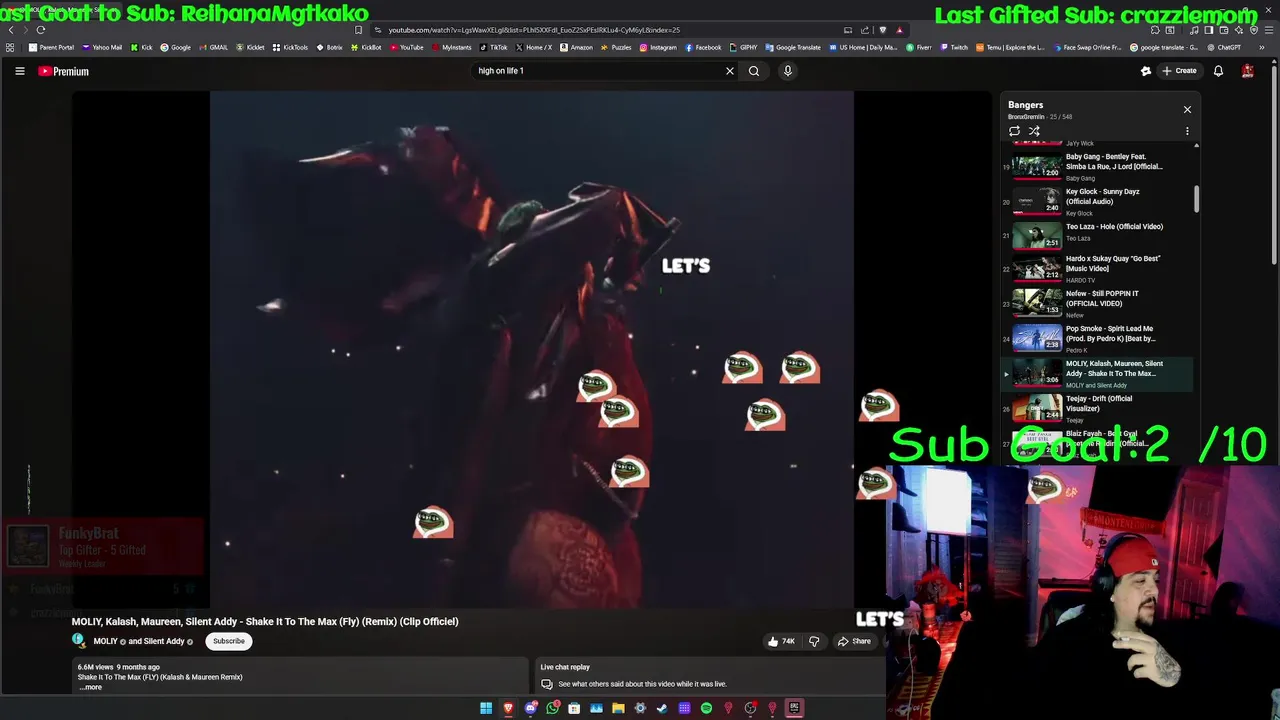
Task: Open the Windows Start menu
Action: [486, 708]
